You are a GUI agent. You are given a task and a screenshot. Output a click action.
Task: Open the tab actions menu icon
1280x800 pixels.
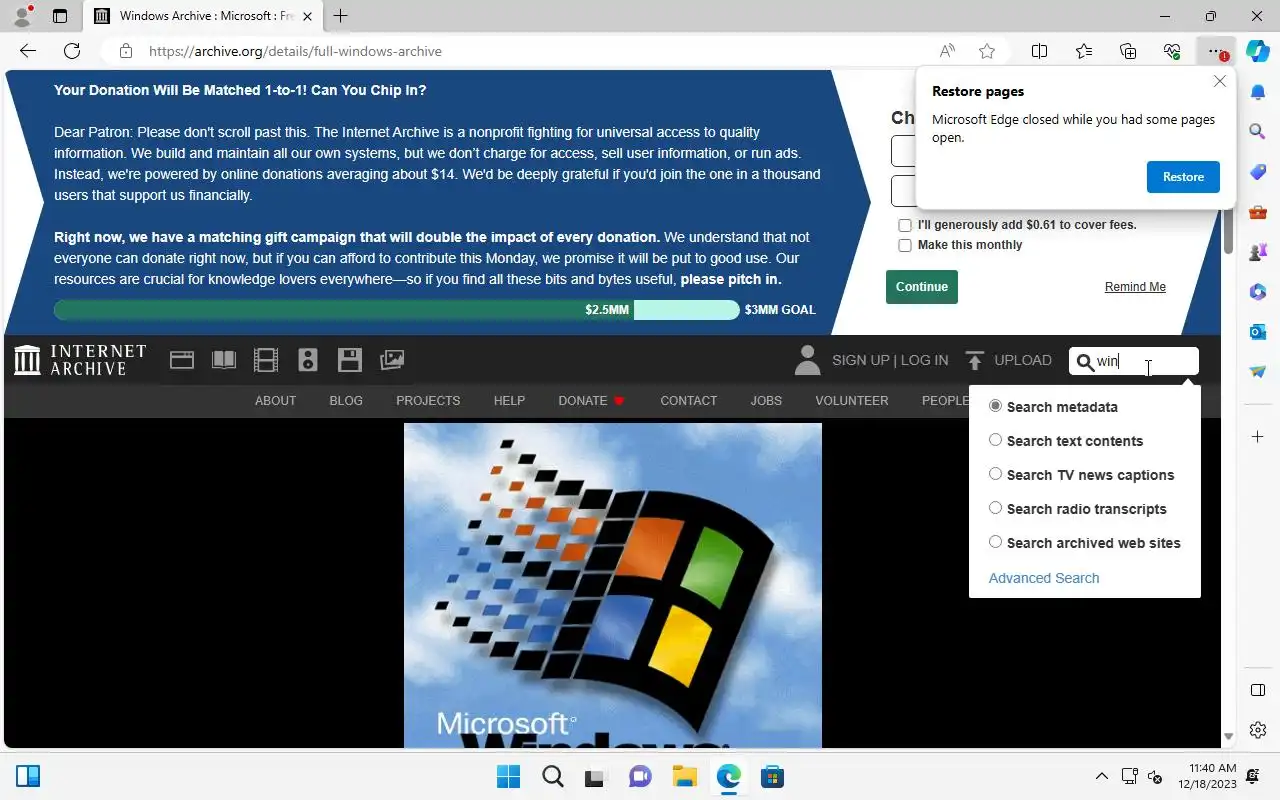[60, 16]
